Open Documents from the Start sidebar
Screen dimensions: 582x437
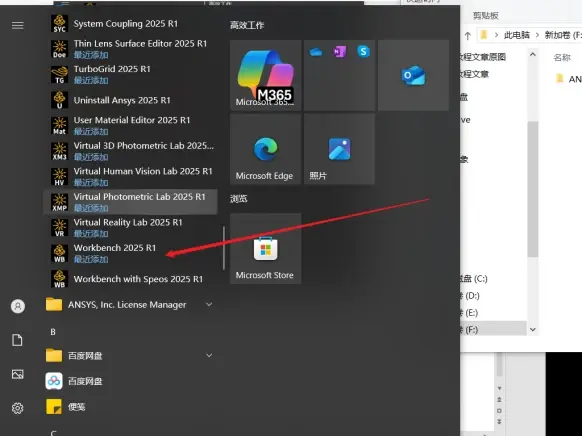(x=17, y=340)
